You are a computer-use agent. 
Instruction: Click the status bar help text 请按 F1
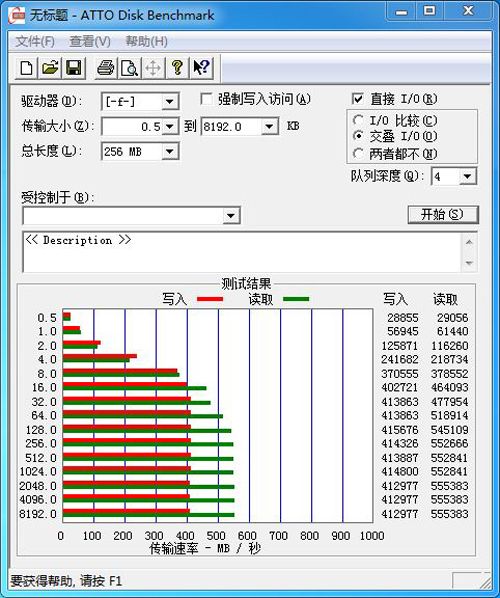tap(101, 581)
